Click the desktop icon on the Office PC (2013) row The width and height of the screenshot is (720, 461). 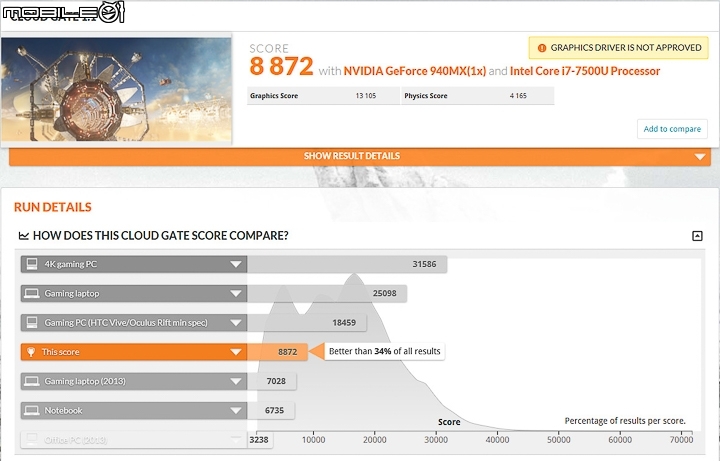pos(32,439)
